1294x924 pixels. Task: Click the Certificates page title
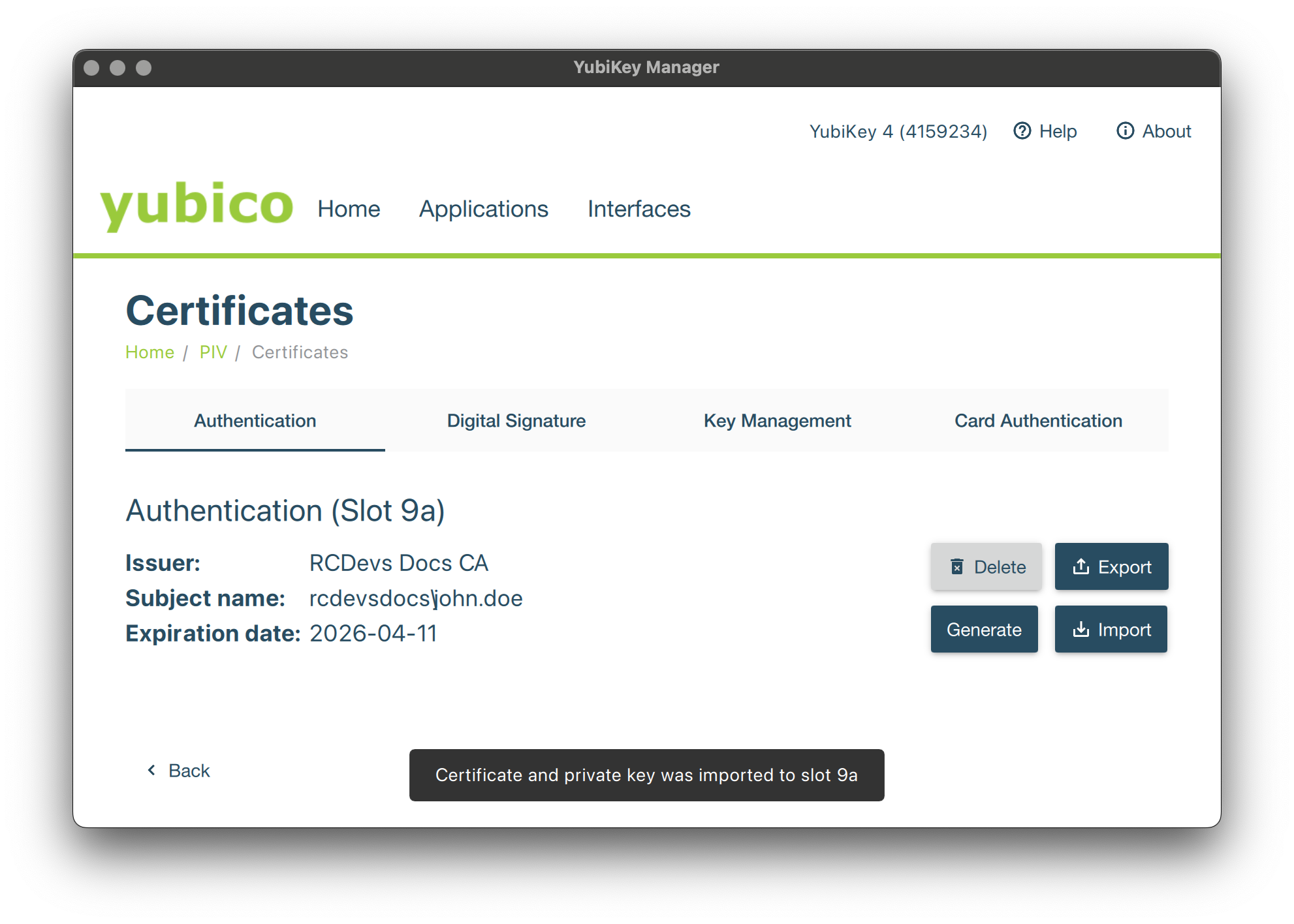(239, 310)
